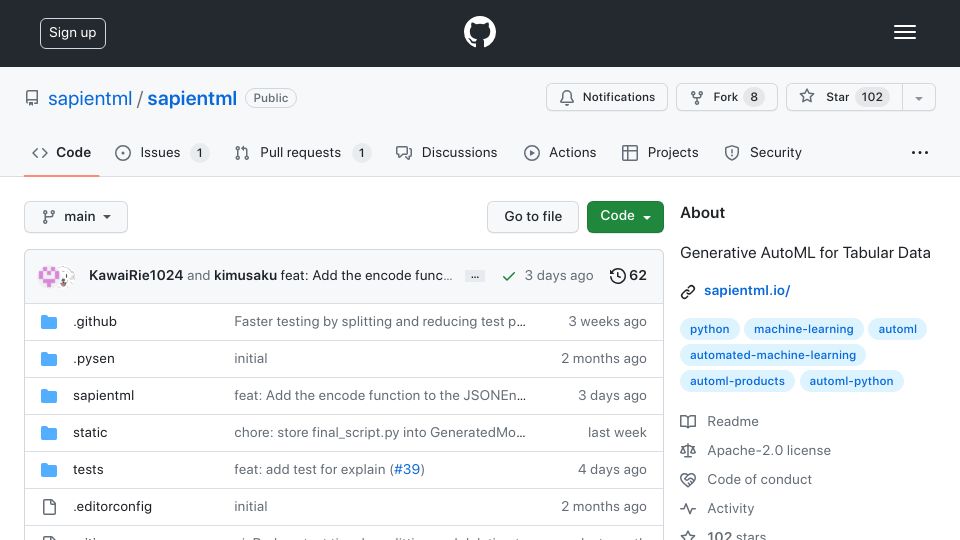Open the sapientml.io/ website link
The height and width of the screenshot is (540, 960).
(747, 290)
